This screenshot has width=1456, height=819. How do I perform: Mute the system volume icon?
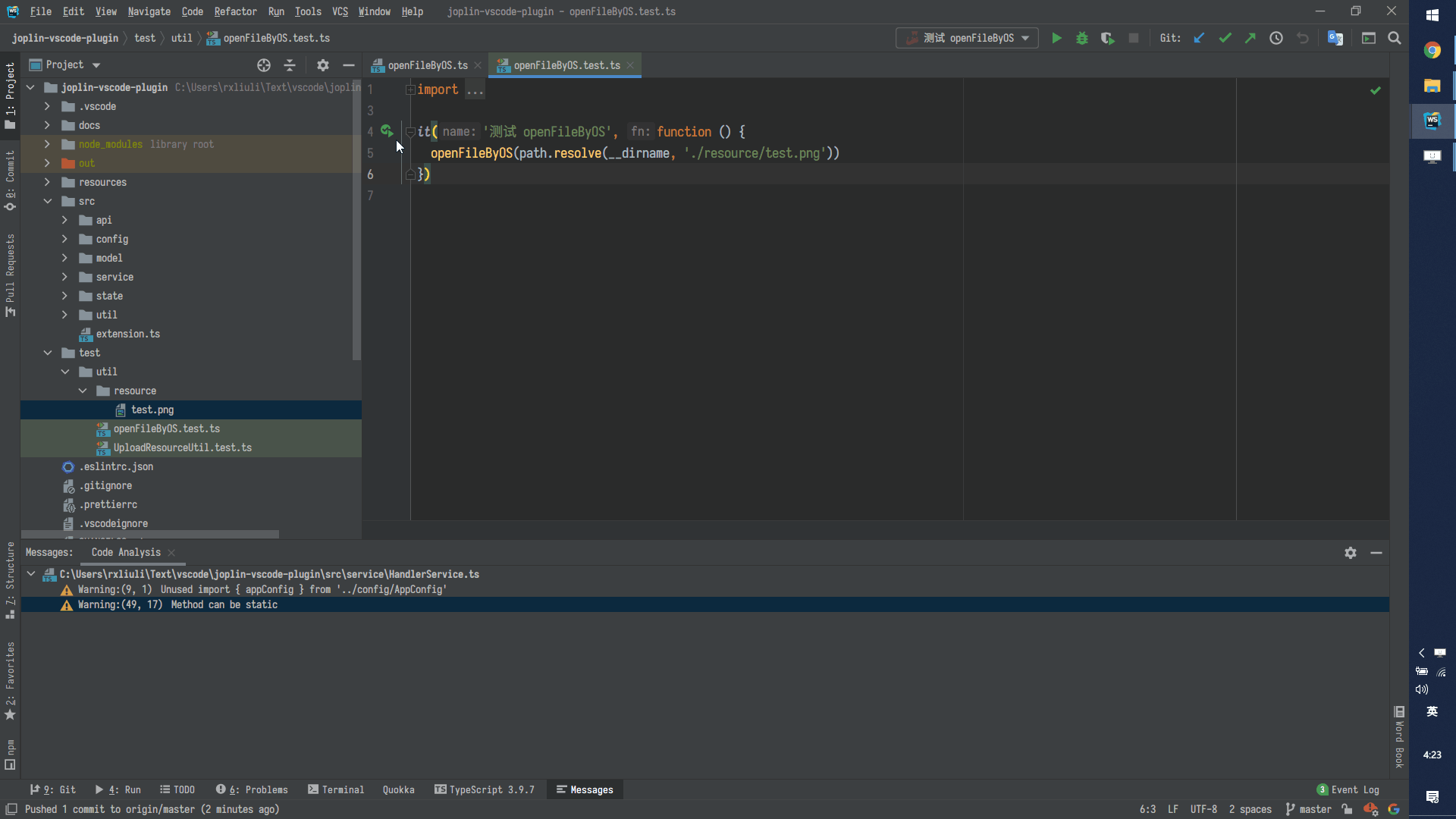pos(1422,689)
